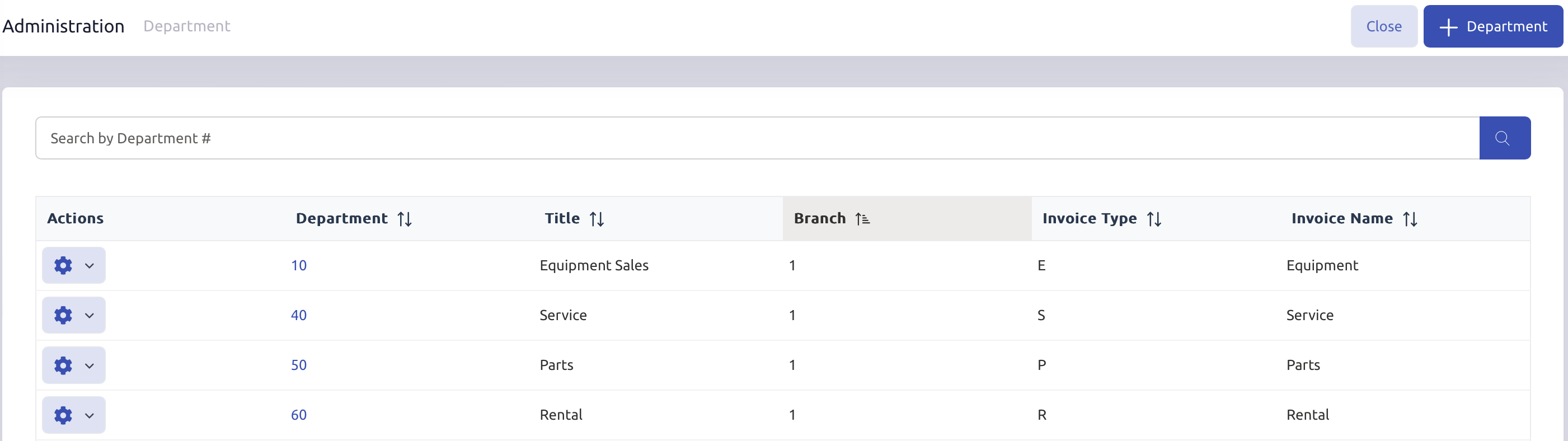Click invoice type 'E' cell
Screen dimensions: 1568x441
click(1041, 266)
